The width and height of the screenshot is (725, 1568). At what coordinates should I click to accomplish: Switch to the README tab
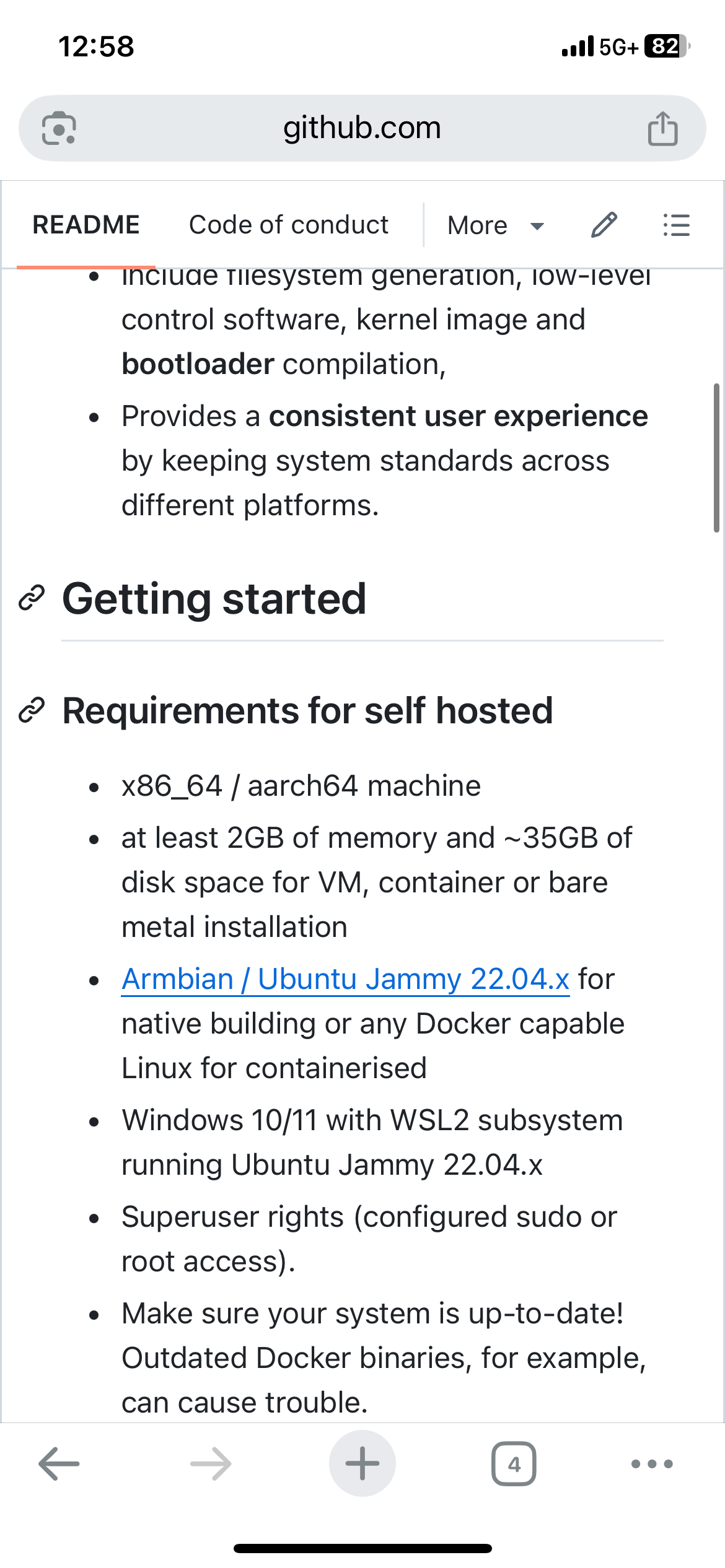tap(86, 225)
